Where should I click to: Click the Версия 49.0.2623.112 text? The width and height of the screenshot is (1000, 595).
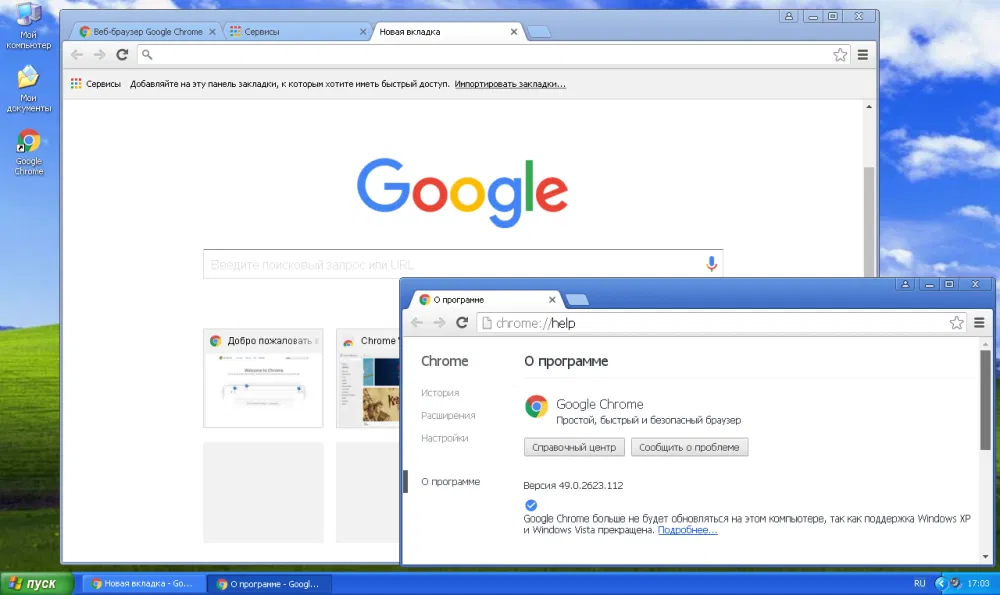[573, 485]
